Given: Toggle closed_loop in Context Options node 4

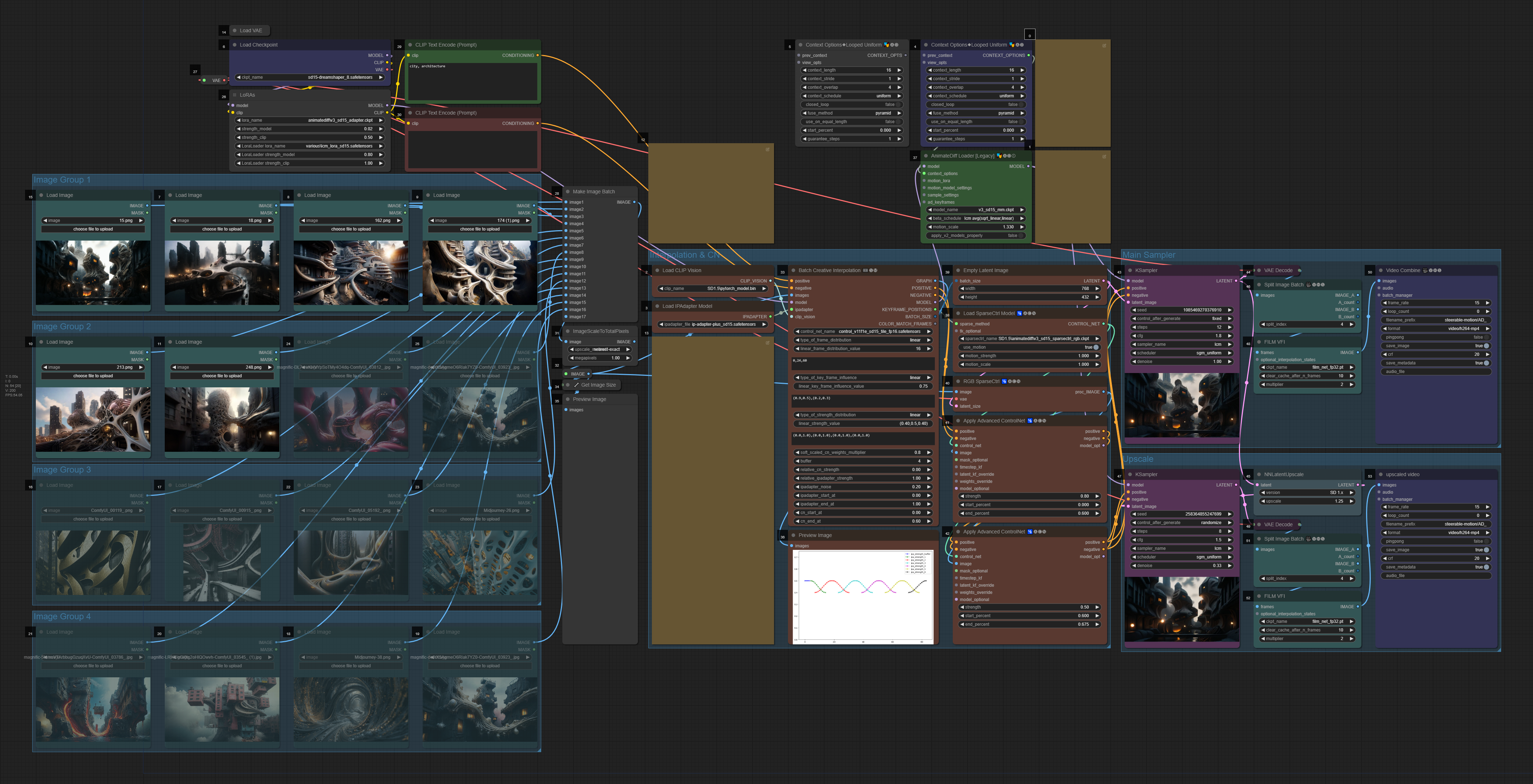Looking at the screenshot, I should [976, 105].
